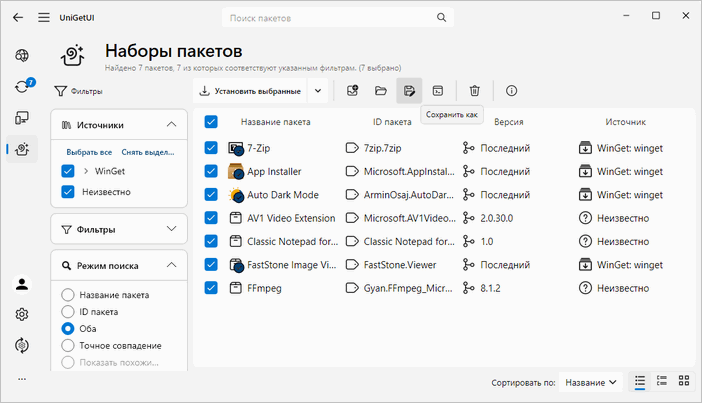Image resolution: width=702 pixels, height=403 pixels.
Task: Open Installed Packages sidebar icon
Action: (22, 118)
